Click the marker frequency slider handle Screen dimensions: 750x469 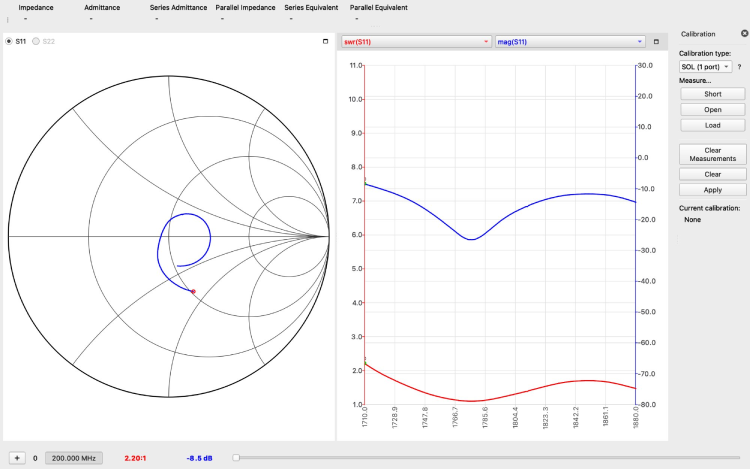coord(236,458)
